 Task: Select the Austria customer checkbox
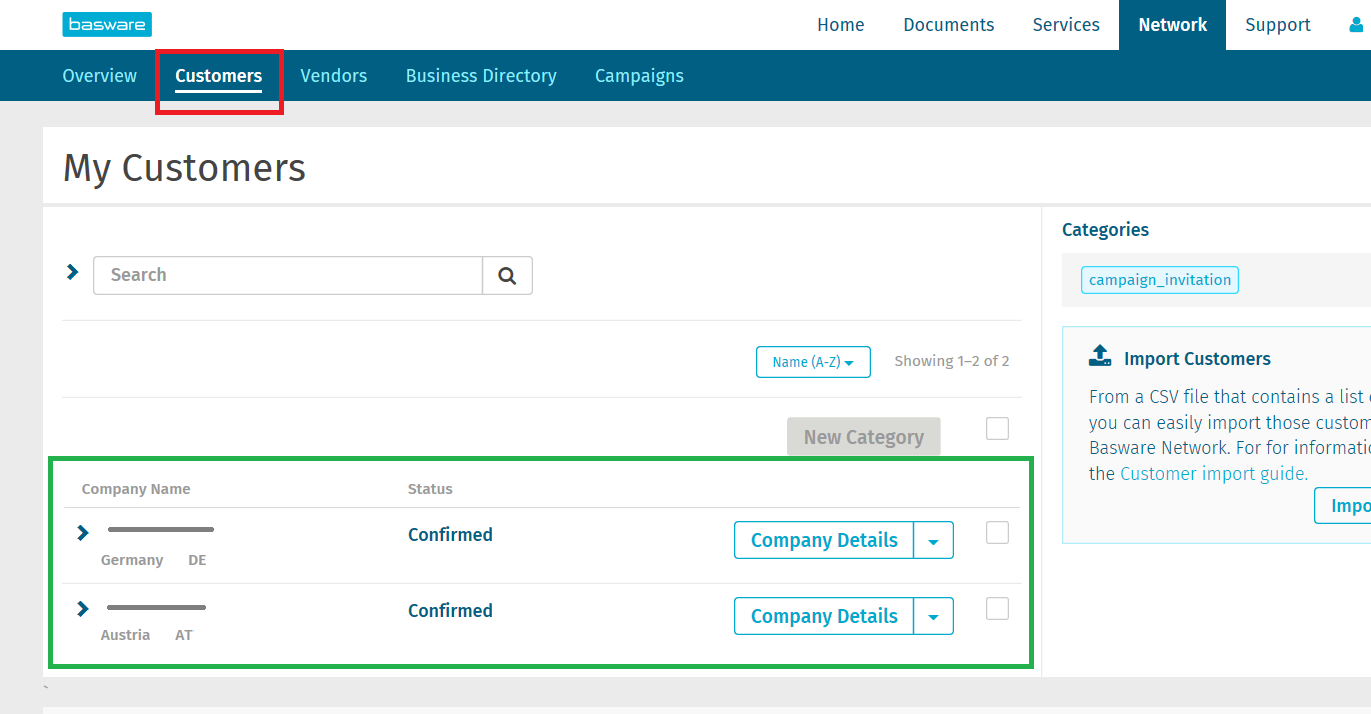pos(997,609)
